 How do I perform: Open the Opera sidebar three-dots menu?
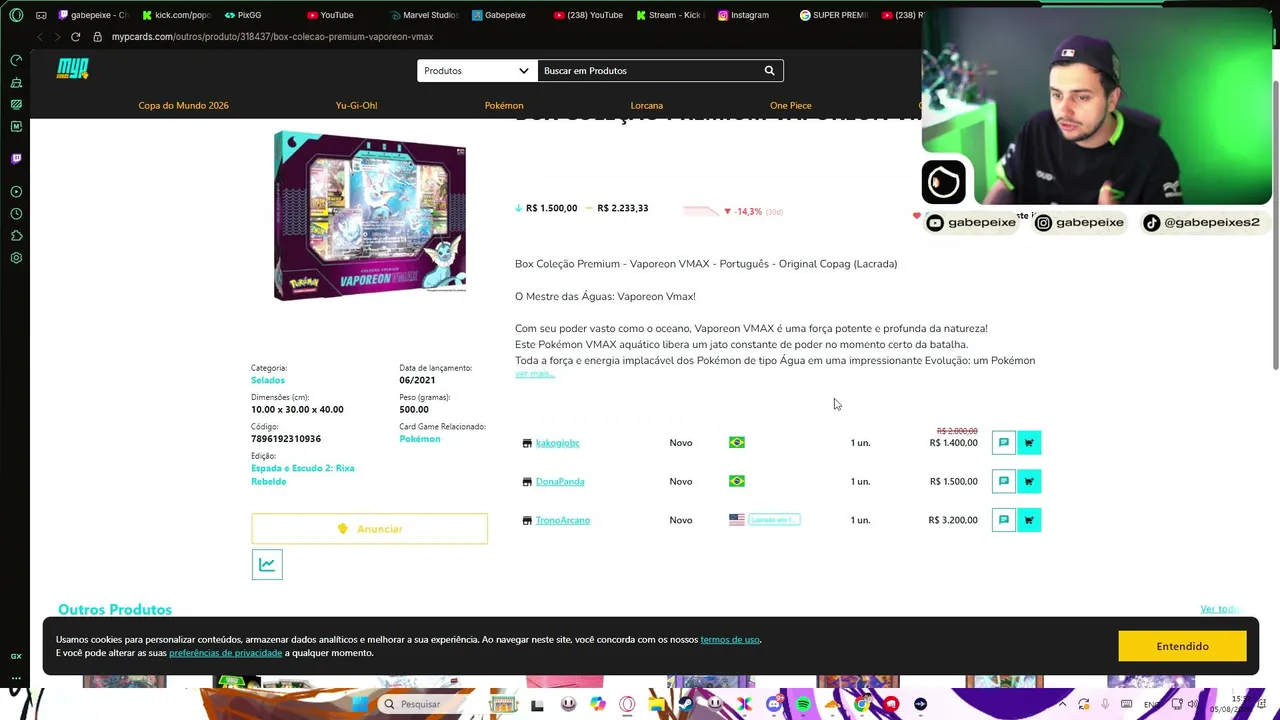[x=16, y=678]
